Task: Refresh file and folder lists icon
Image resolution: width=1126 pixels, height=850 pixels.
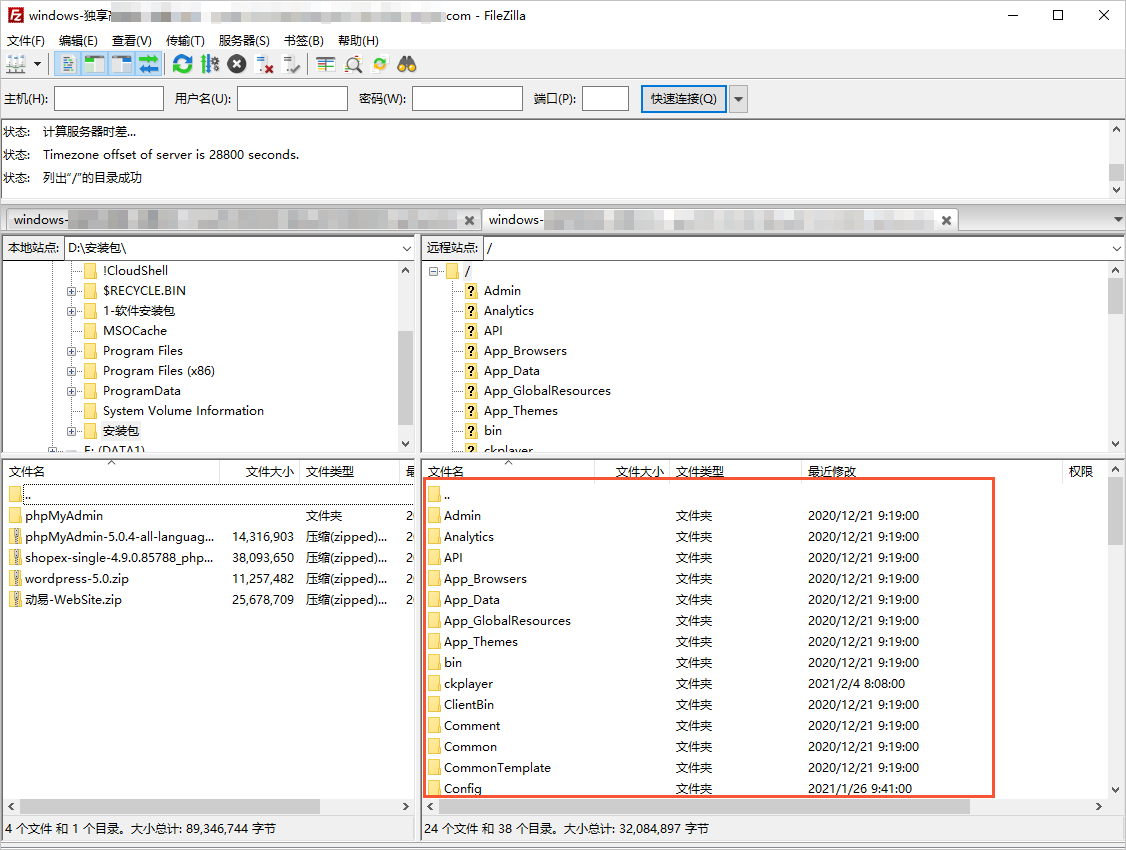Action: (182, 65)
